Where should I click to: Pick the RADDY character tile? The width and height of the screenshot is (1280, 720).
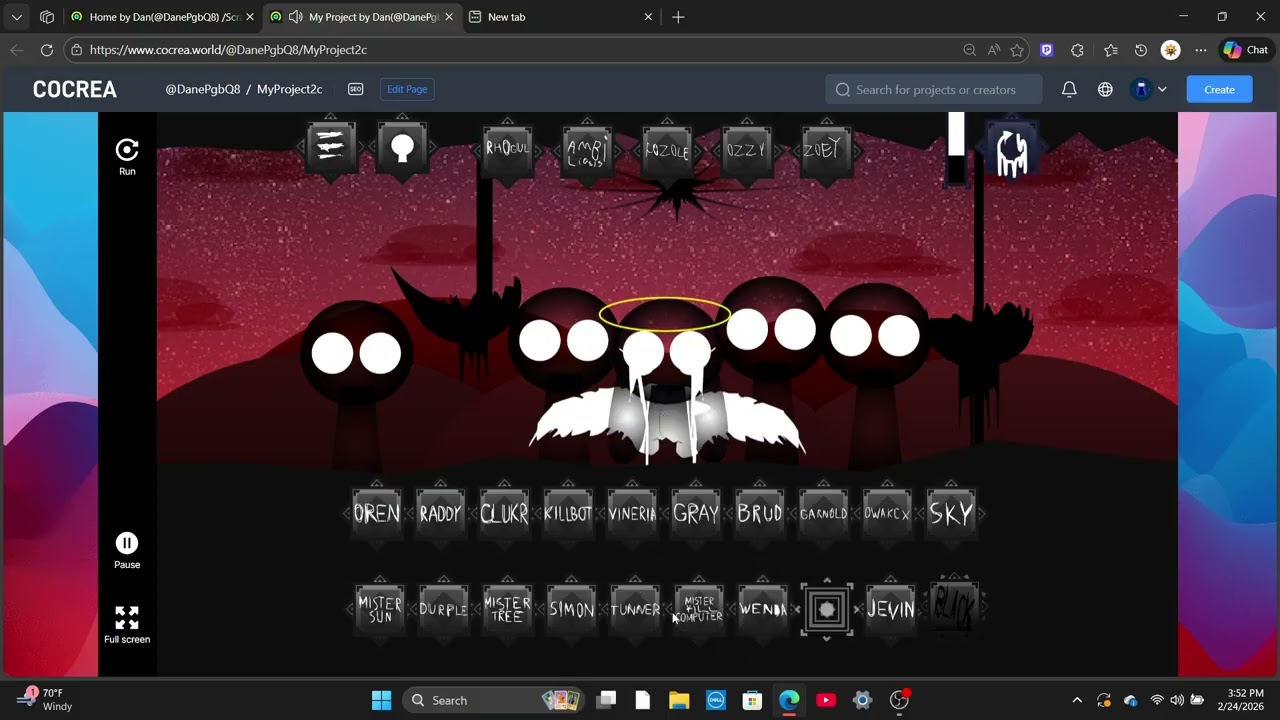coord(441,513)
